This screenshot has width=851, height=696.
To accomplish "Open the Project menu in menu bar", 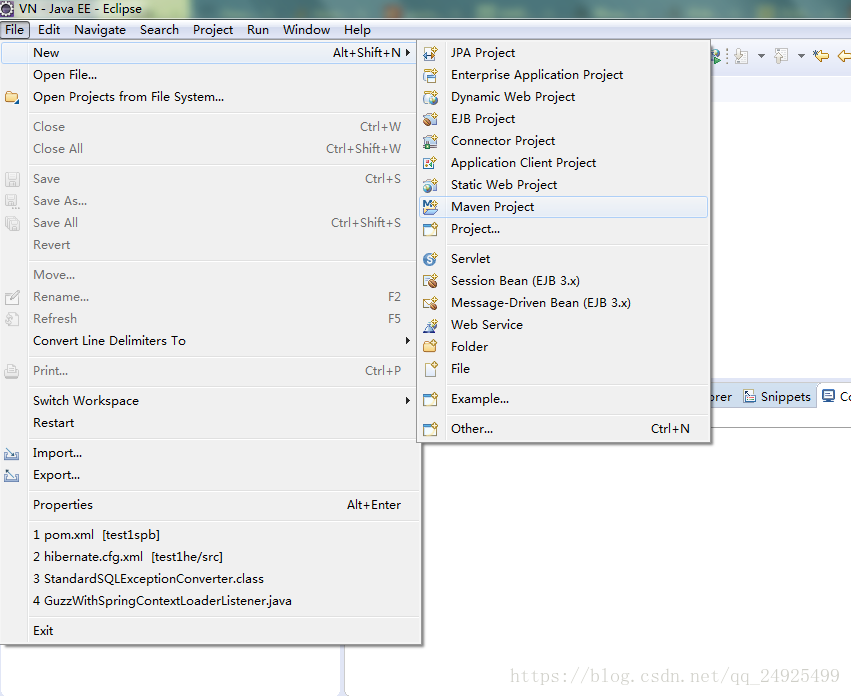I will (213, 30).
